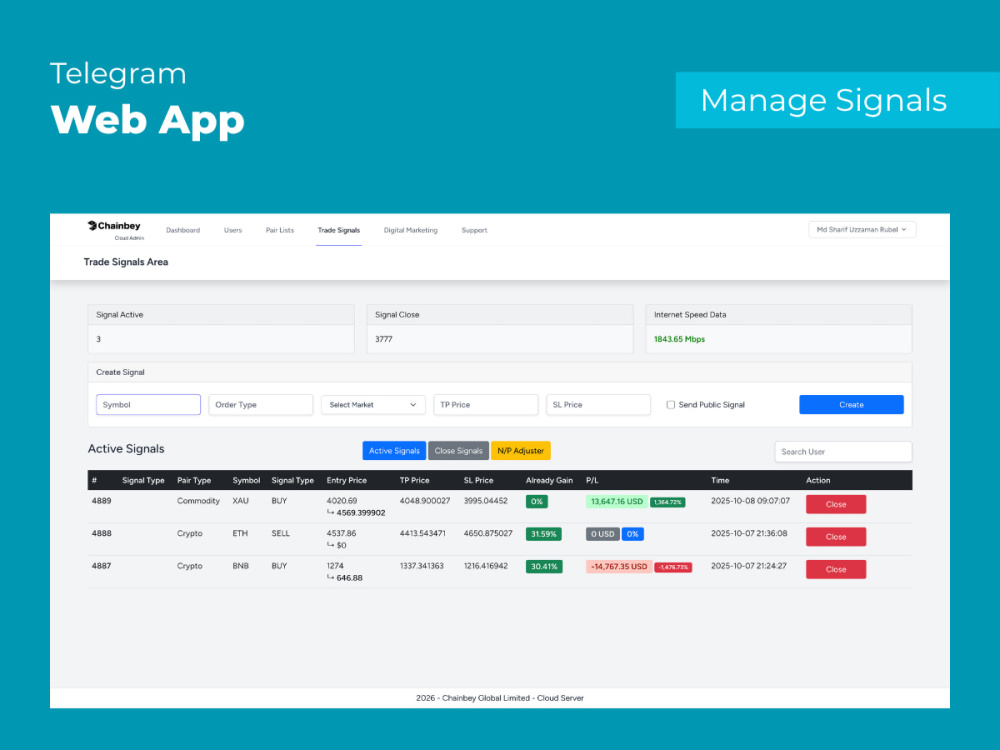Screen dimensions: 1000x750
Task: Click the 1216.416942 SL price cell
Action: (486, 566)
